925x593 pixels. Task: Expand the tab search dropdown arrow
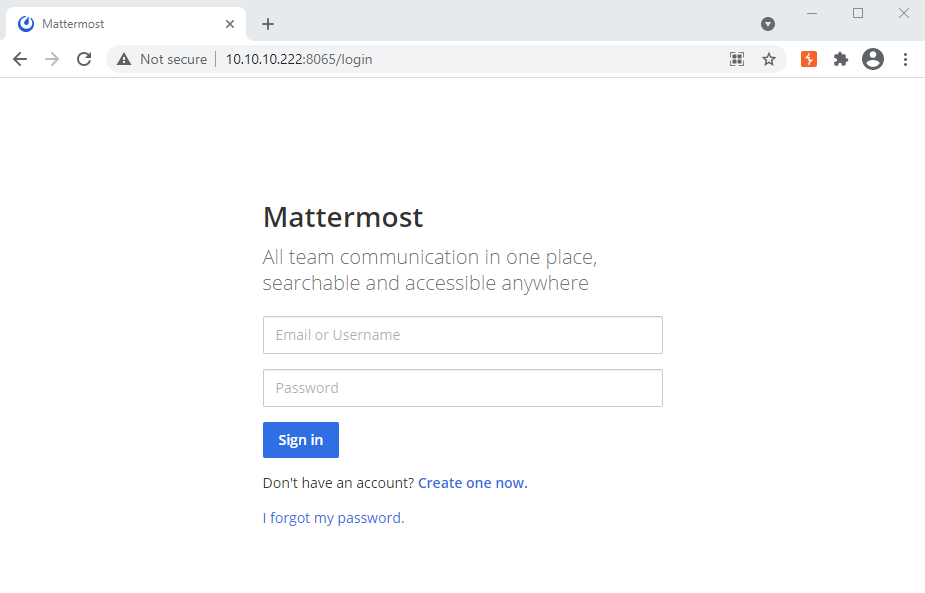[768, 24]
